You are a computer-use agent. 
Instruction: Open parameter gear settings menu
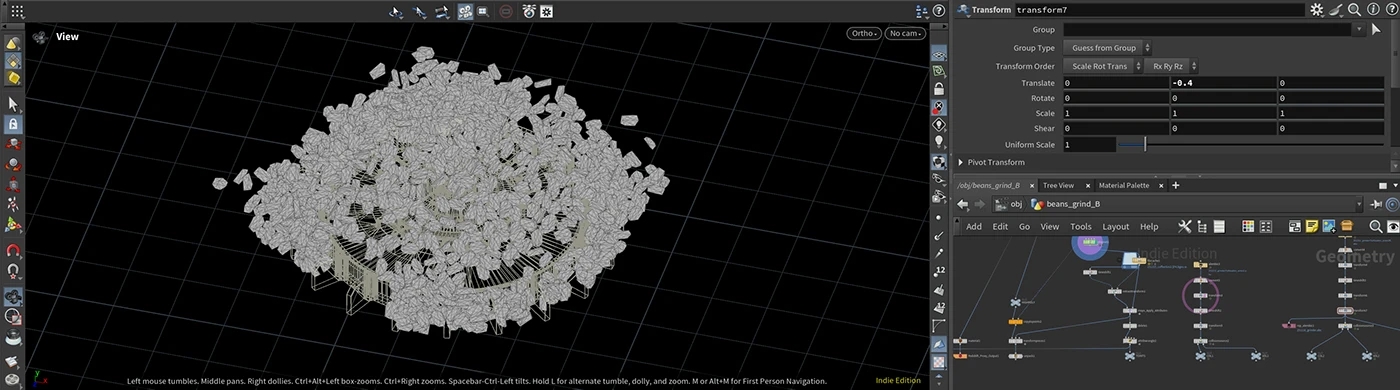pos(1318,9)
